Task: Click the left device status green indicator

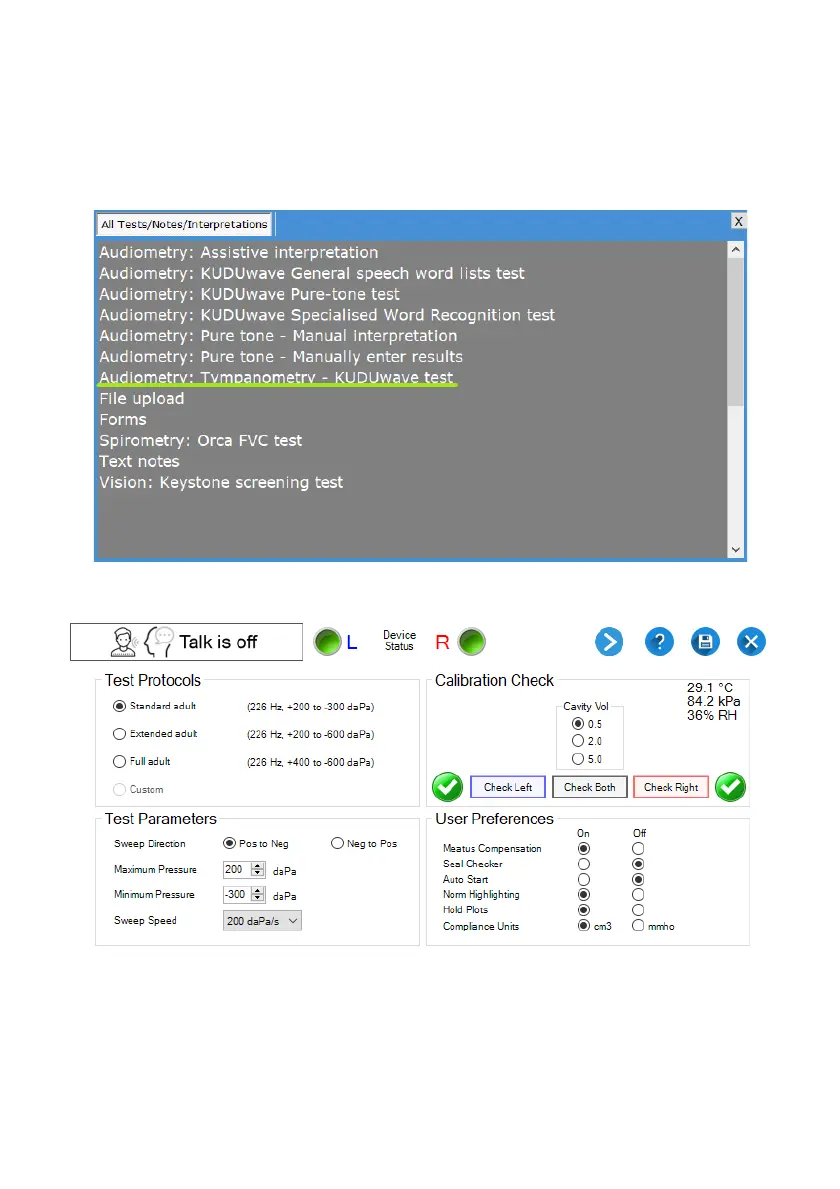Action: coord(328,642)
